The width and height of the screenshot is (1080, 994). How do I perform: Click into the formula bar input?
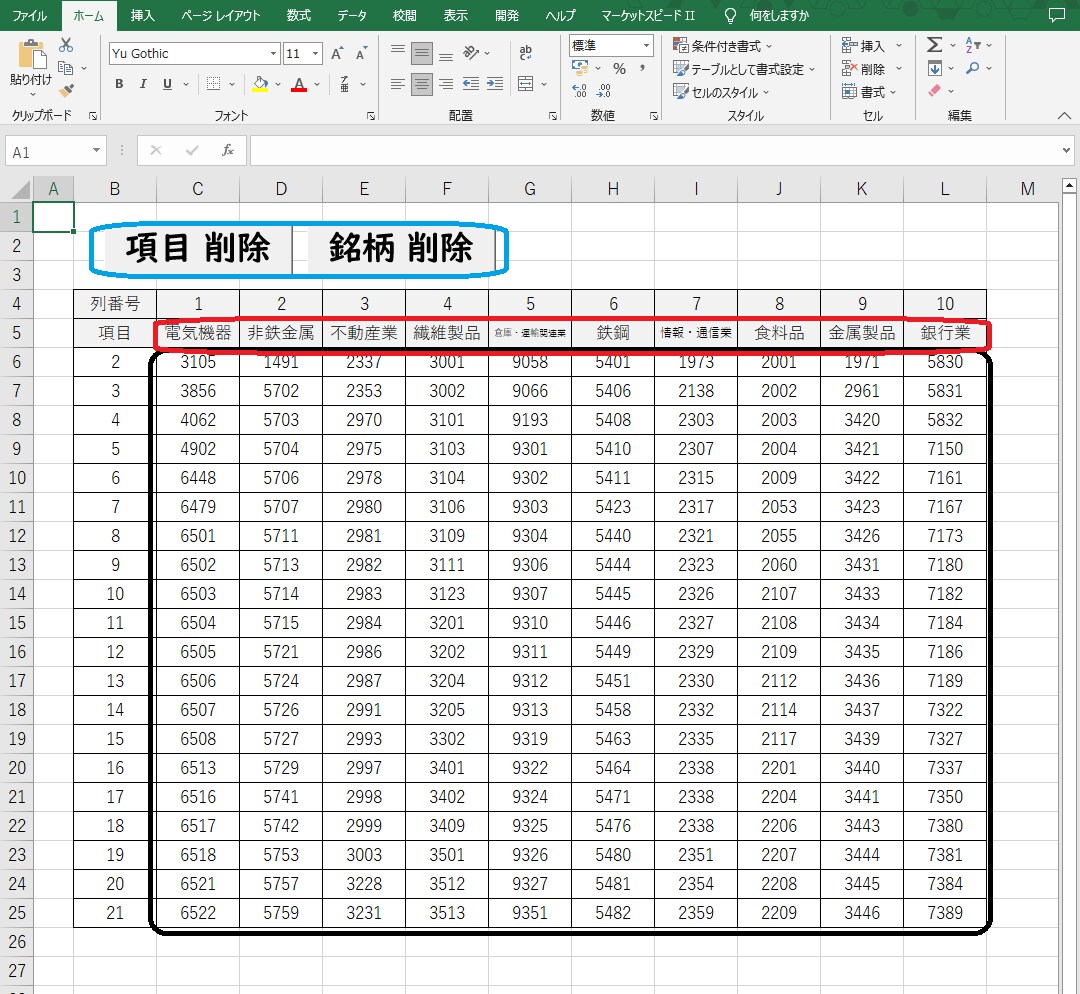[x=654, y=151]
